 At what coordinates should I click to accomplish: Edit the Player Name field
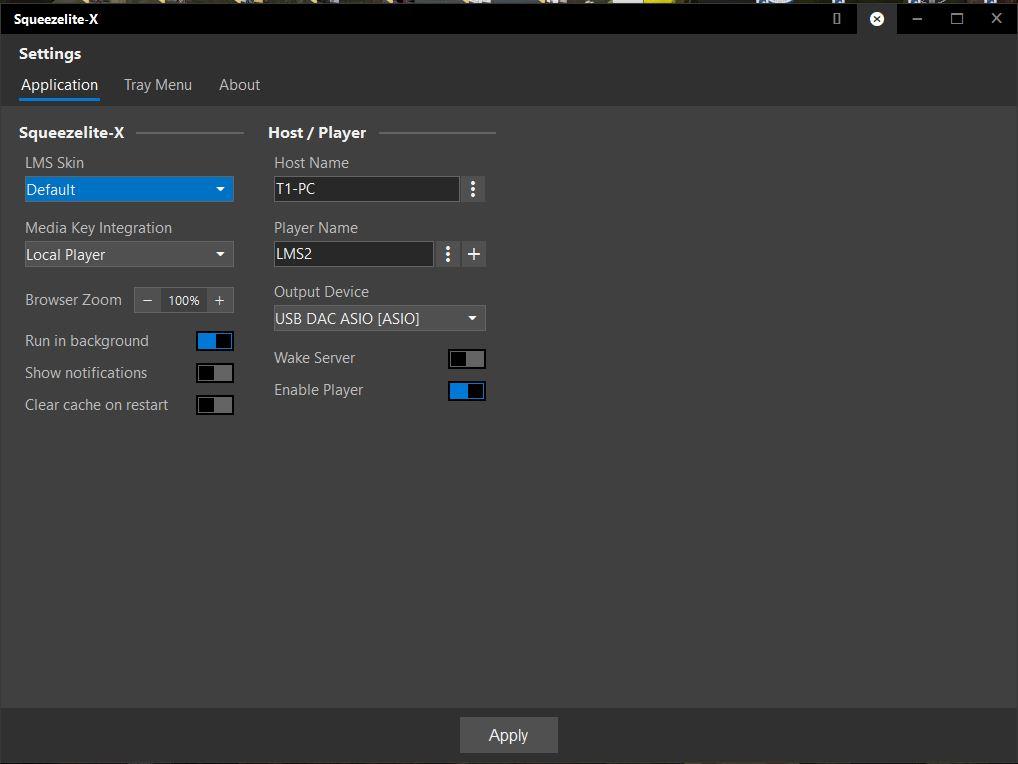354,254
